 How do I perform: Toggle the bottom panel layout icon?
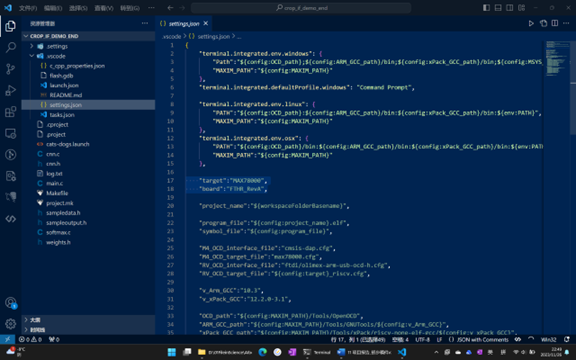(498, 8)
